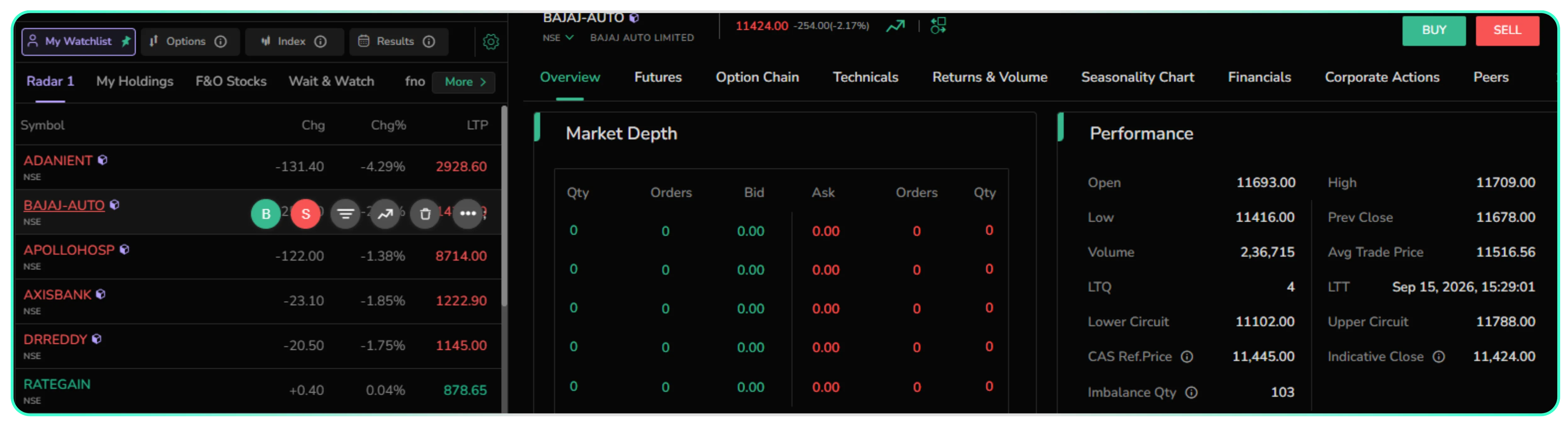This screenshot has height=428, width=1568.
Task: Open the Seasonality Chart tab
Action: (x=1137, y=77)
